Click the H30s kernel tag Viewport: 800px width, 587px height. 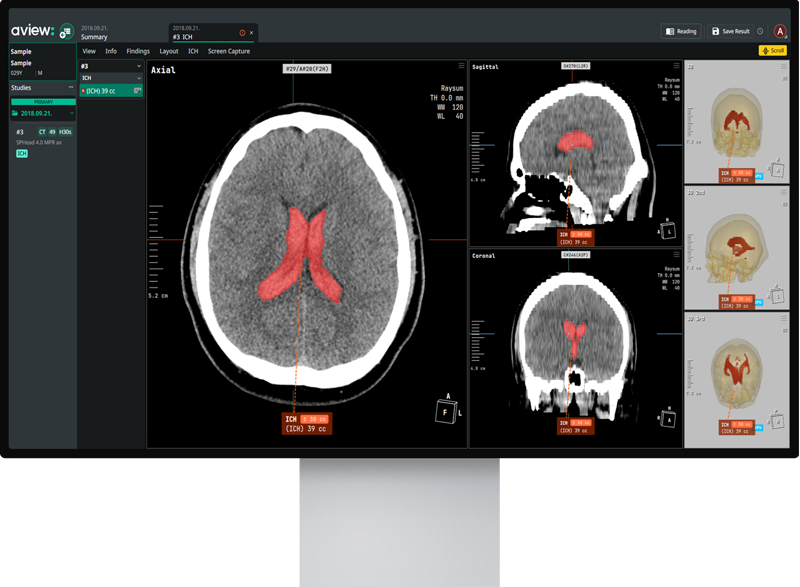click(x=65, y=132)
